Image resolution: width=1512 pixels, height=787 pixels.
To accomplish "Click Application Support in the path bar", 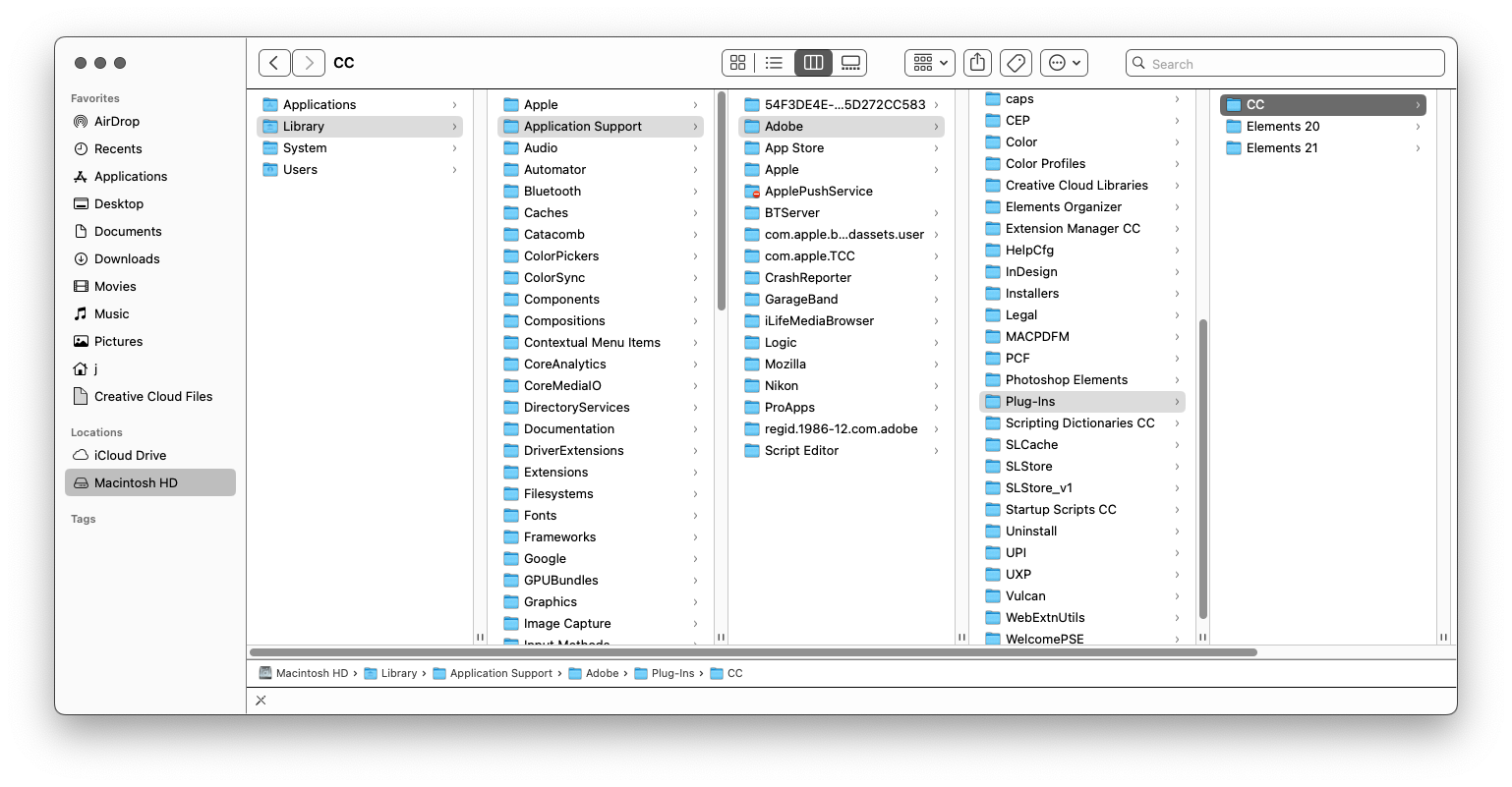I will [x=493, y=674].
